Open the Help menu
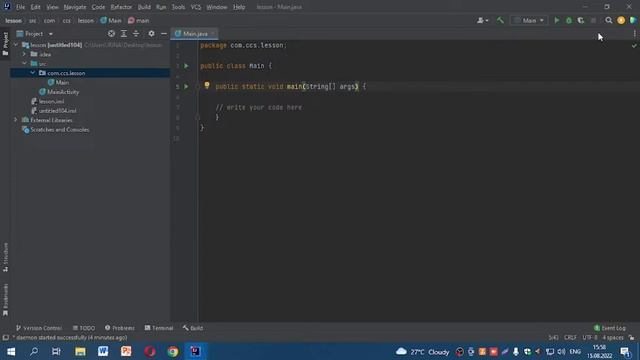The width and height of the screenshot is (640, 360). [x=239, y=7]
